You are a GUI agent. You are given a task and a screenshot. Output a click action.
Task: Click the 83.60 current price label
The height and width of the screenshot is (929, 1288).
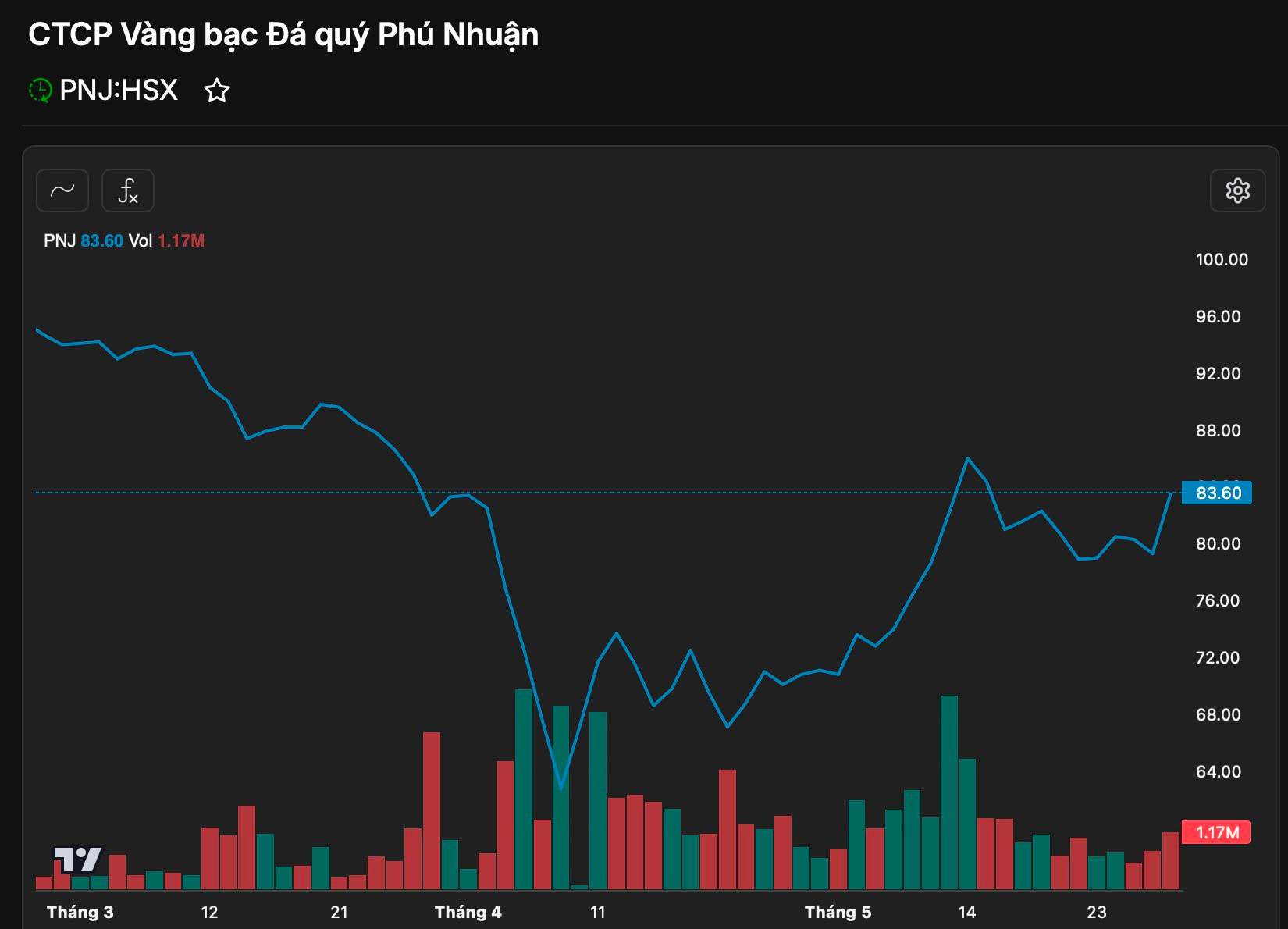(1217, 493)
